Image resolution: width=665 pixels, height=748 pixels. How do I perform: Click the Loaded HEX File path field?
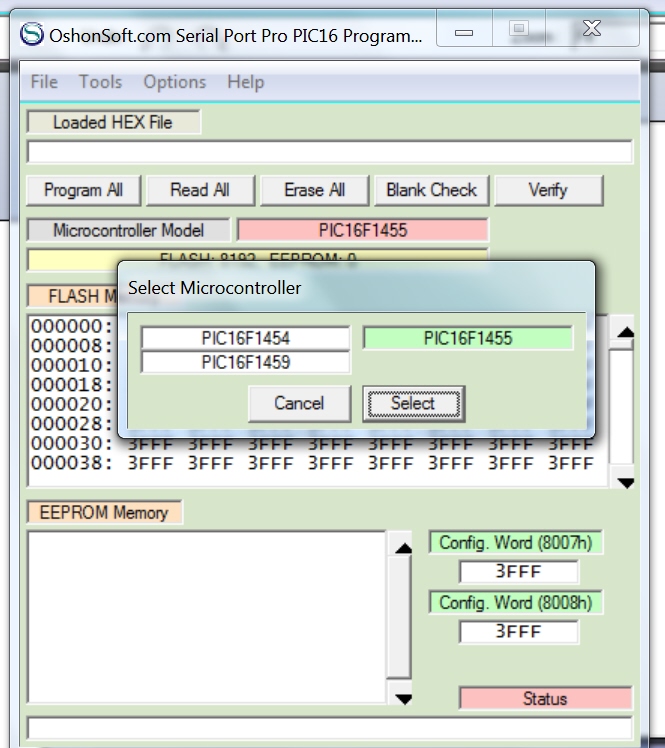(x=330, y=152)
